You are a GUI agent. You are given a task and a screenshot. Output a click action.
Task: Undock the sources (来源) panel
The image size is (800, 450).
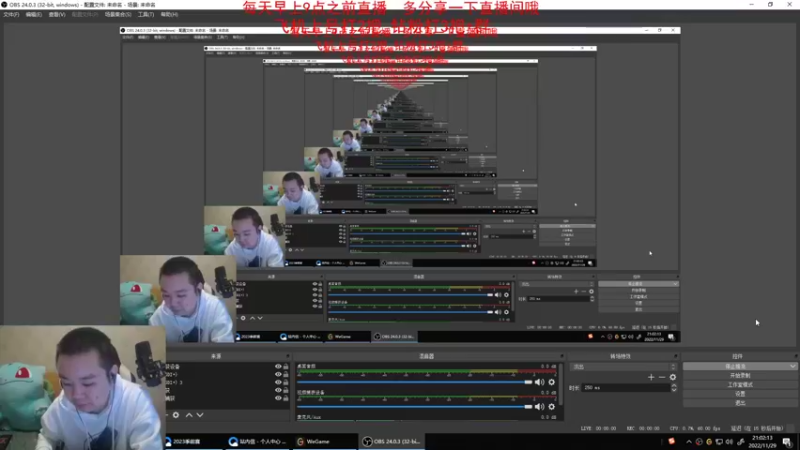(x=287, y=356)
